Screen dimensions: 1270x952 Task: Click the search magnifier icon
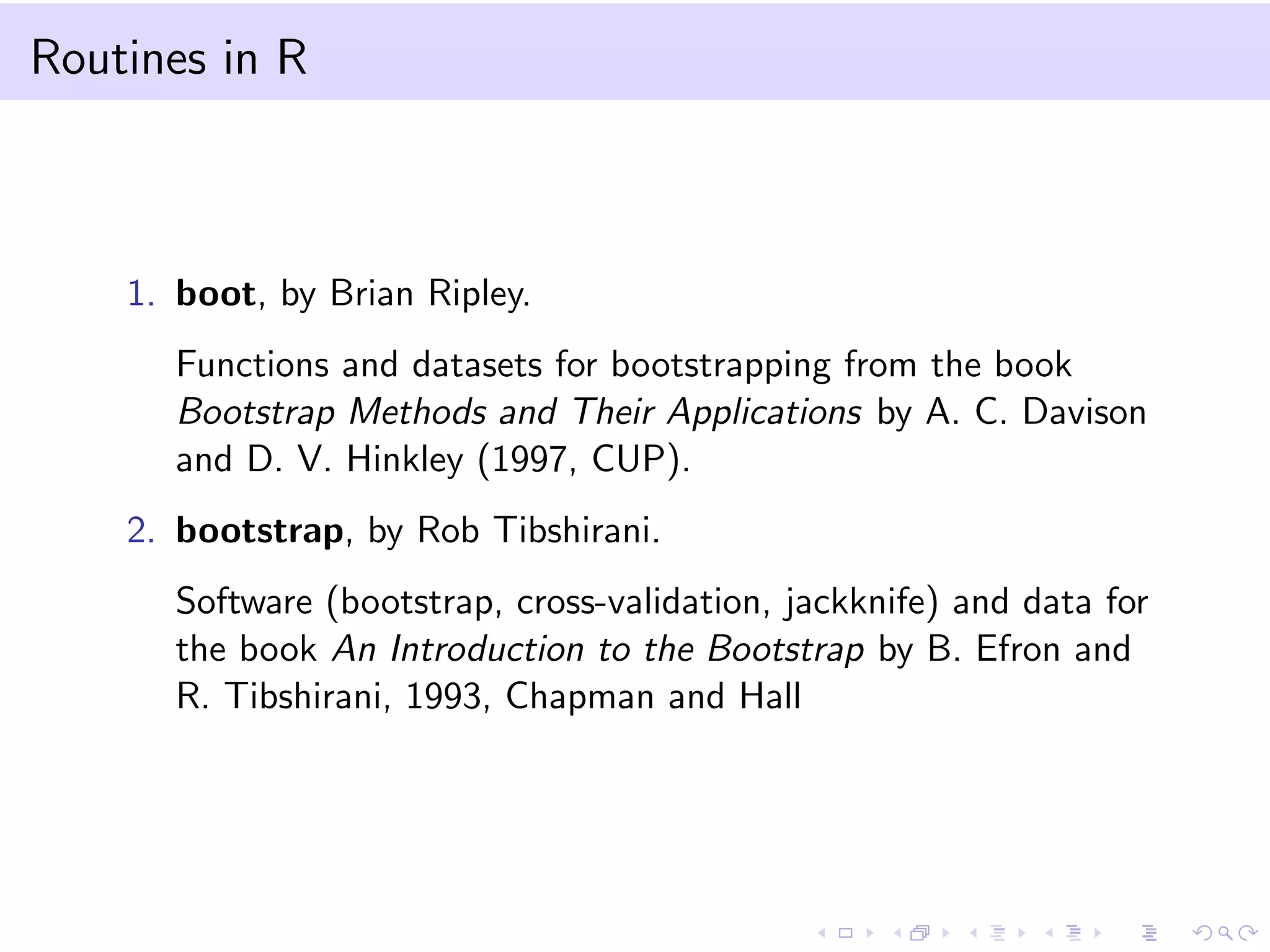click(1225, 932)
